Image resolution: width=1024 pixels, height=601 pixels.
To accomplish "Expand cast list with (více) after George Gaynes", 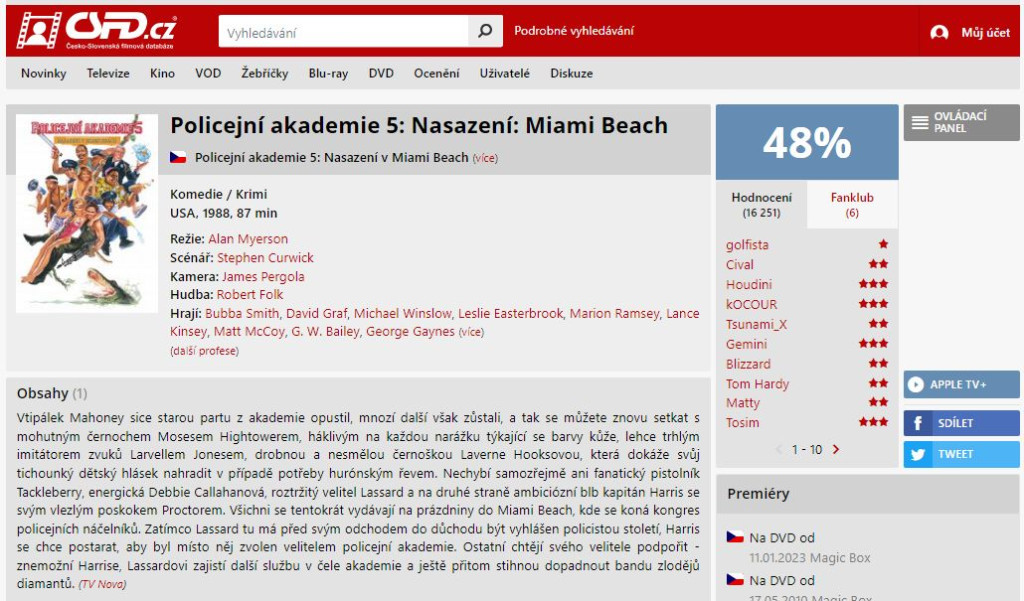I will point(471,332).
